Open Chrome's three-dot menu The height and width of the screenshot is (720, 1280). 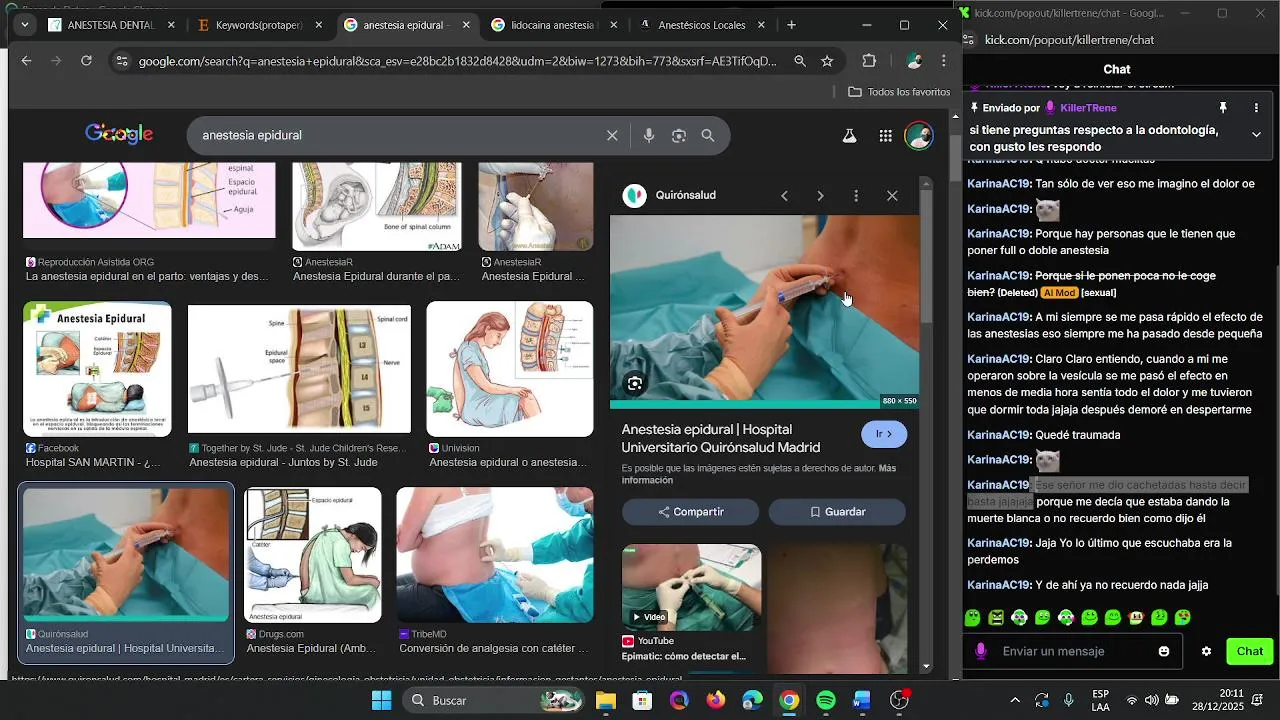click(x=944, y=61)
